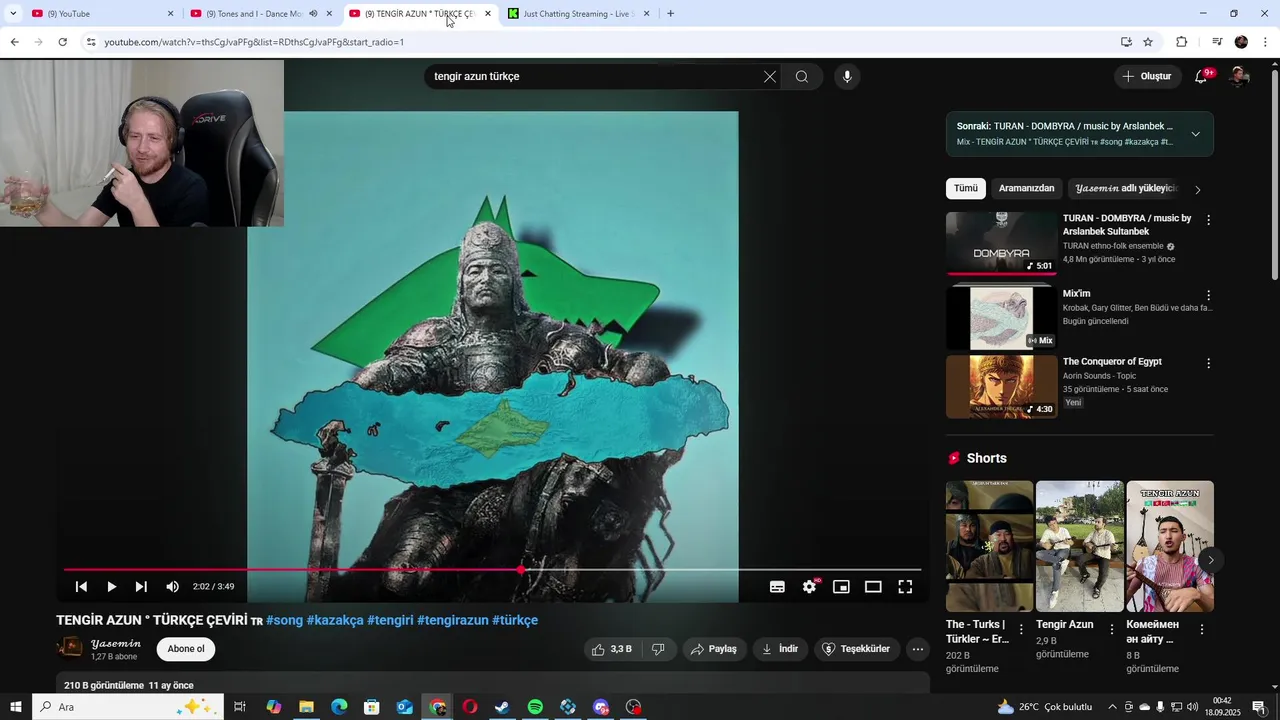Viewport: 1280px width, 720px height.
Task: Click the address bar URL
Action: coord(254,42)
